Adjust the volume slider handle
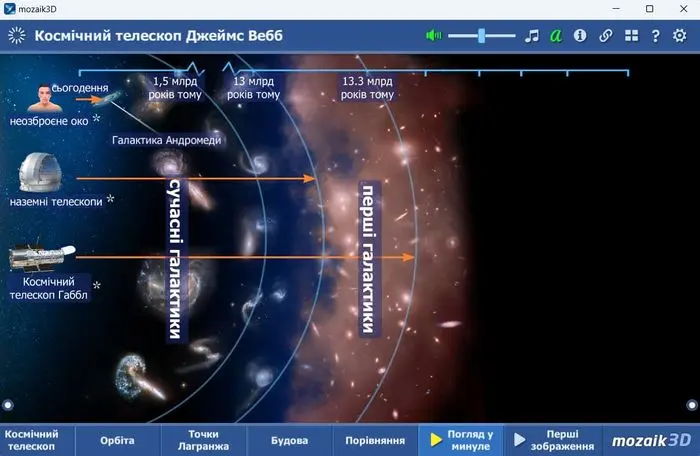Viewport: 700px width, 456px height. point(481,35)
